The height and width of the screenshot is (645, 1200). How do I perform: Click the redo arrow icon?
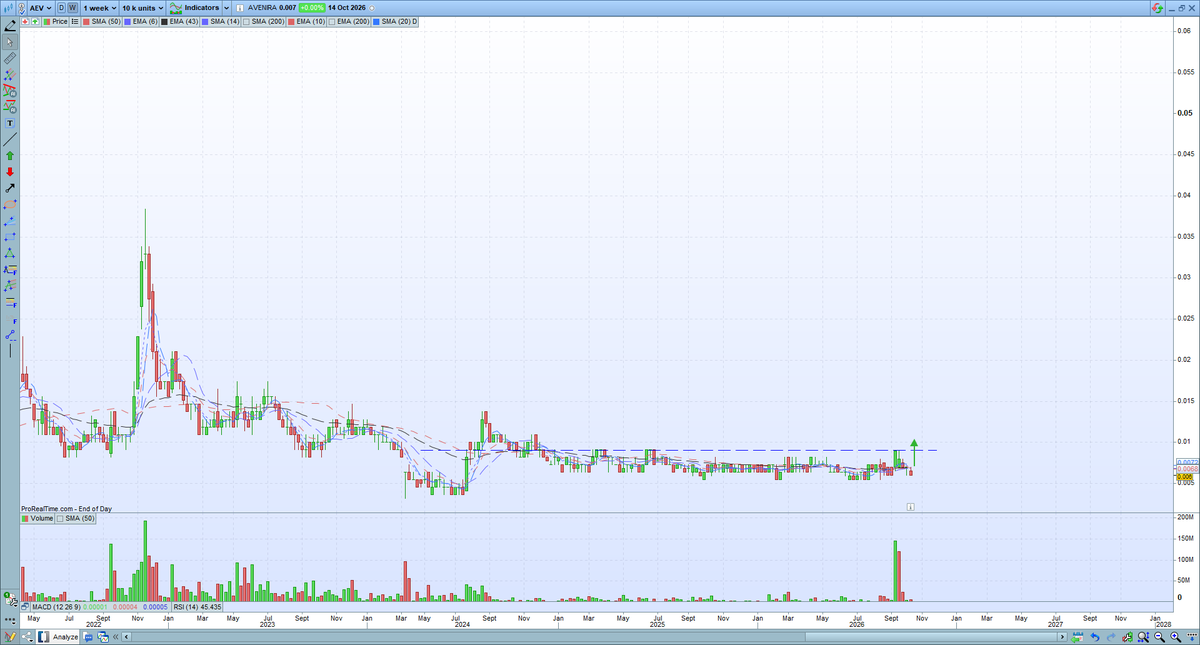1111,637
